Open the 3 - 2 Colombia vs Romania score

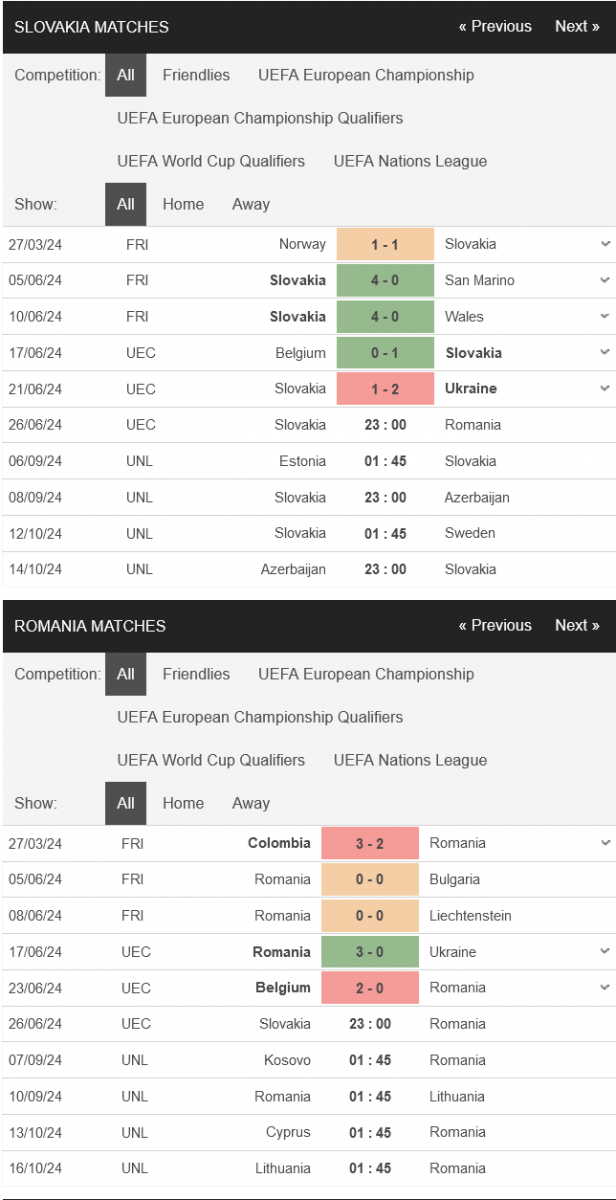[x=369, y=843]
